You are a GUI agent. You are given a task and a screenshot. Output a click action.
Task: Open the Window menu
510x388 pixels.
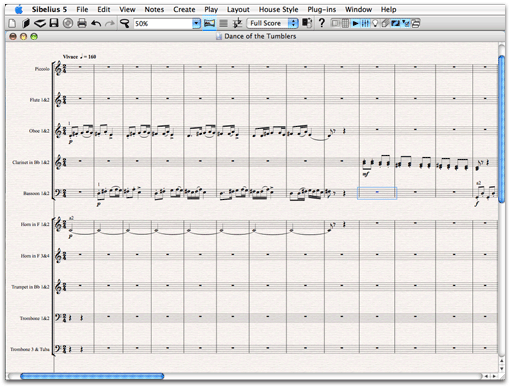point(358,9)
